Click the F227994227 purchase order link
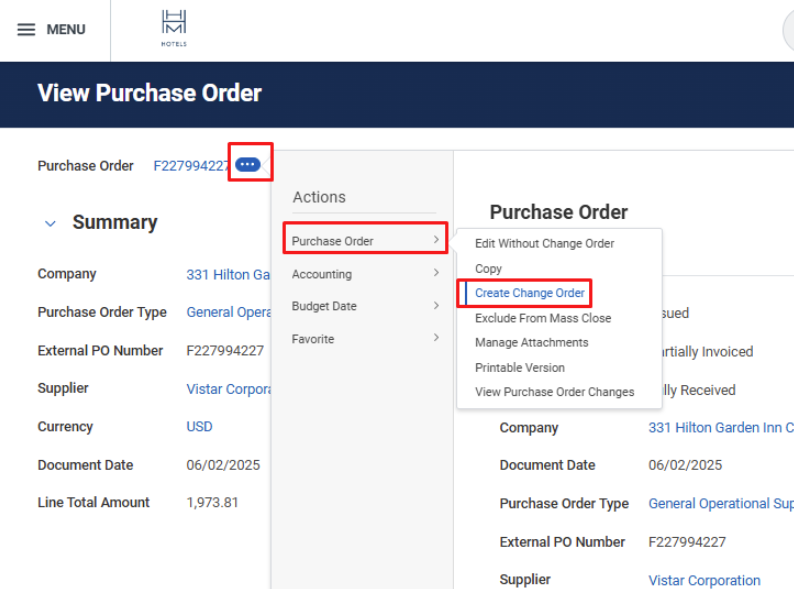 click(x=191, y=166)
